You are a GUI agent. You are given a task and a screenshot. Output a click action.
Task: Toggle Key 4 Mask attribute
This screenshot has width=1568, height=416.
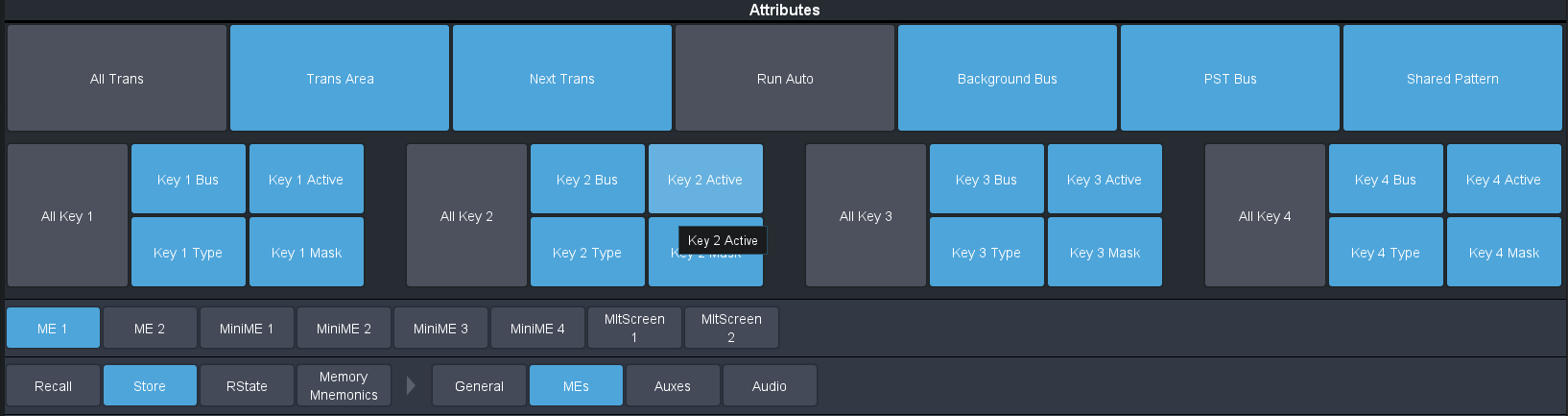[1503, 252]
